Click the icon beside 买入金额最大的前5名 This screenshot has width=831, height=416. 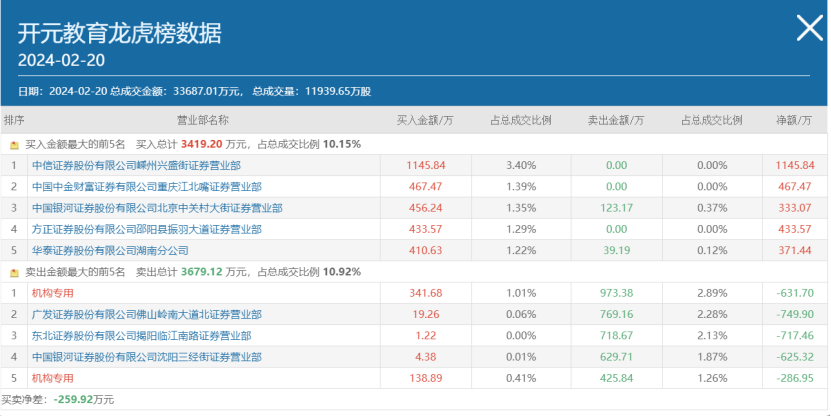coord(14,145)
